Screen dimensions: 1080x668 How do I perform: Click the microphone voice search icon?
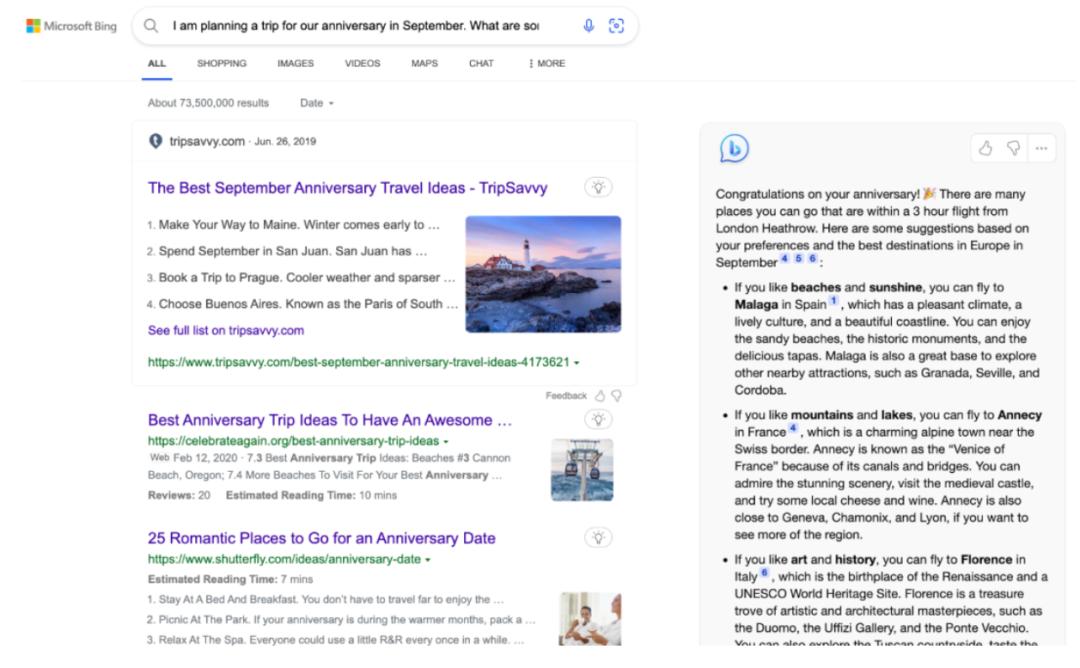pyautogui.click(x=588, y=26)
